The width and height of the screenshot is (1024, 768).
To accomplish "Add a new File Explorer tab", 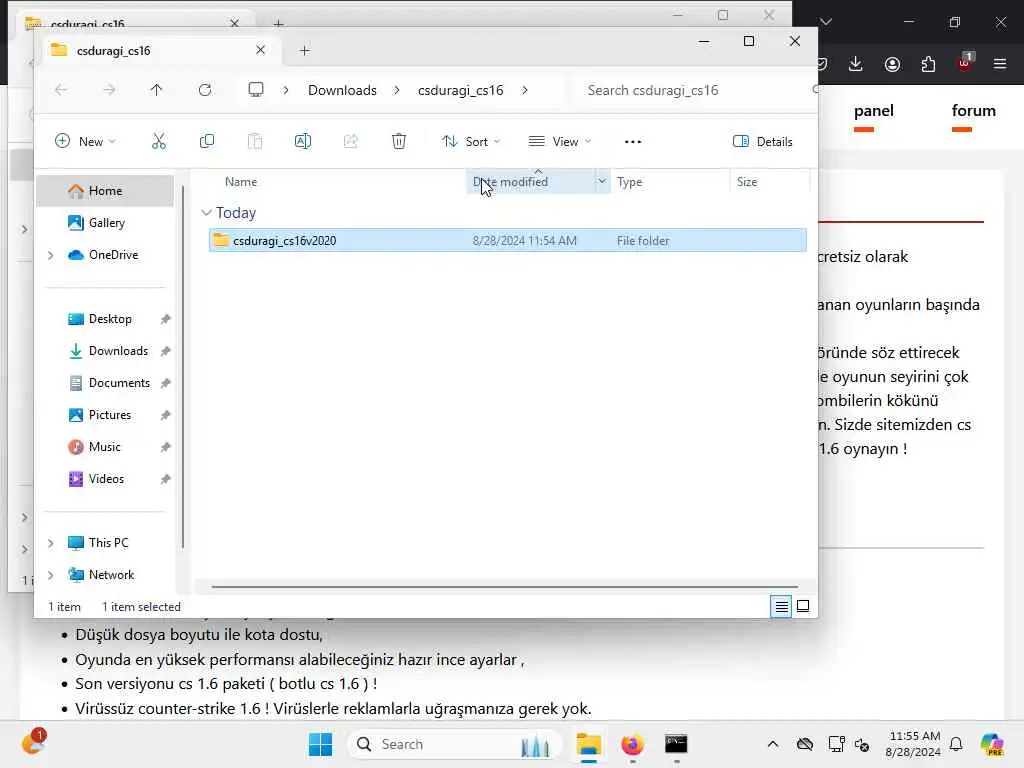I will pos(304,50).
